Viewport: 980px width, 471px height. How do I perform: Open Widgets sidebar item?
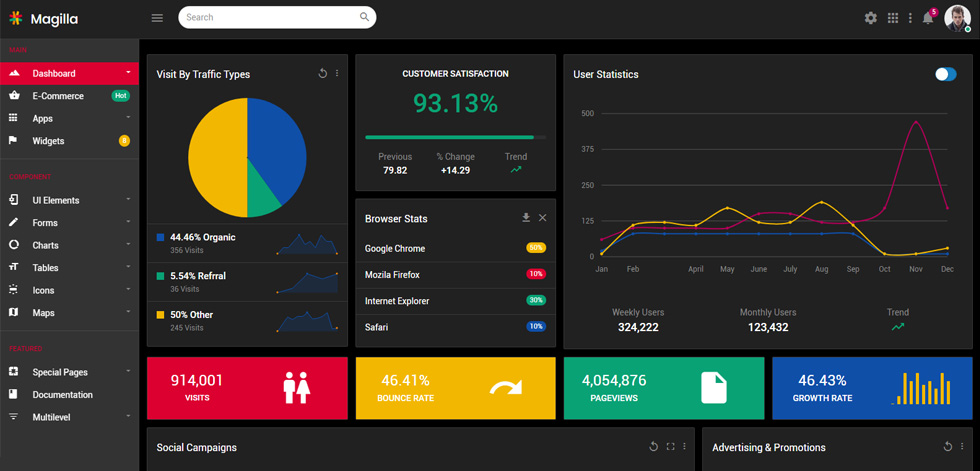[69, 141]
